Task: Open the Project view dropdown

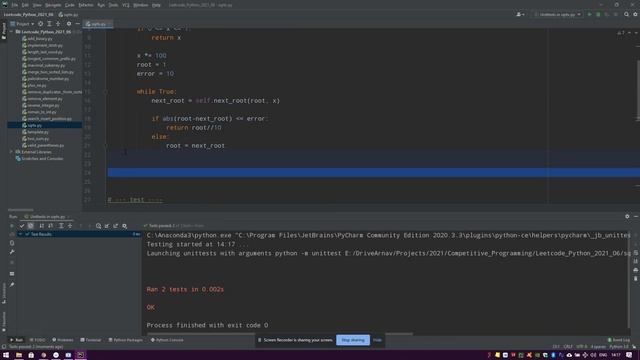Action: click(x=22, y=24)
